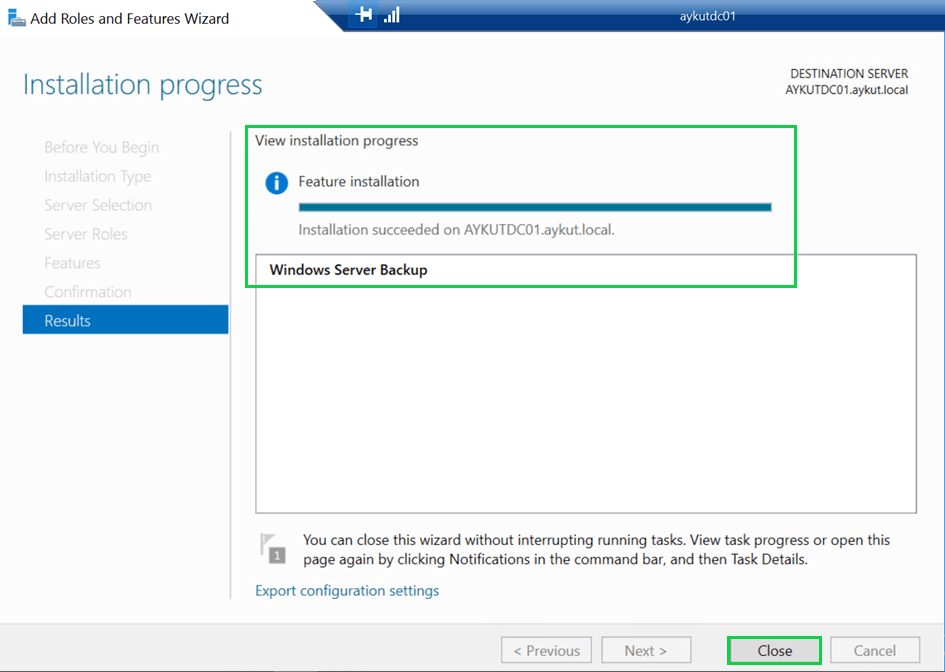
Task: Open the Installation Type step
Action: pos(97,176)
